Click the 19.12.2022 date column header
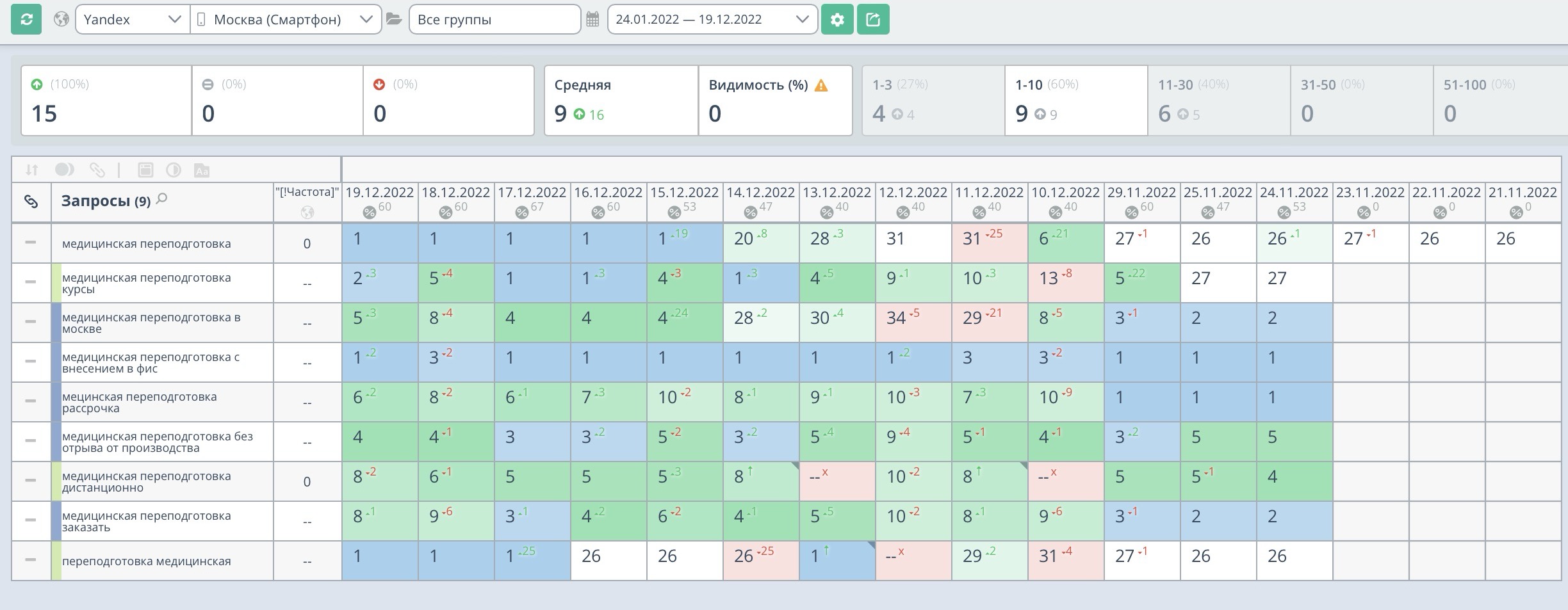This screenshot has height=610, width=1568. point(379,193)
